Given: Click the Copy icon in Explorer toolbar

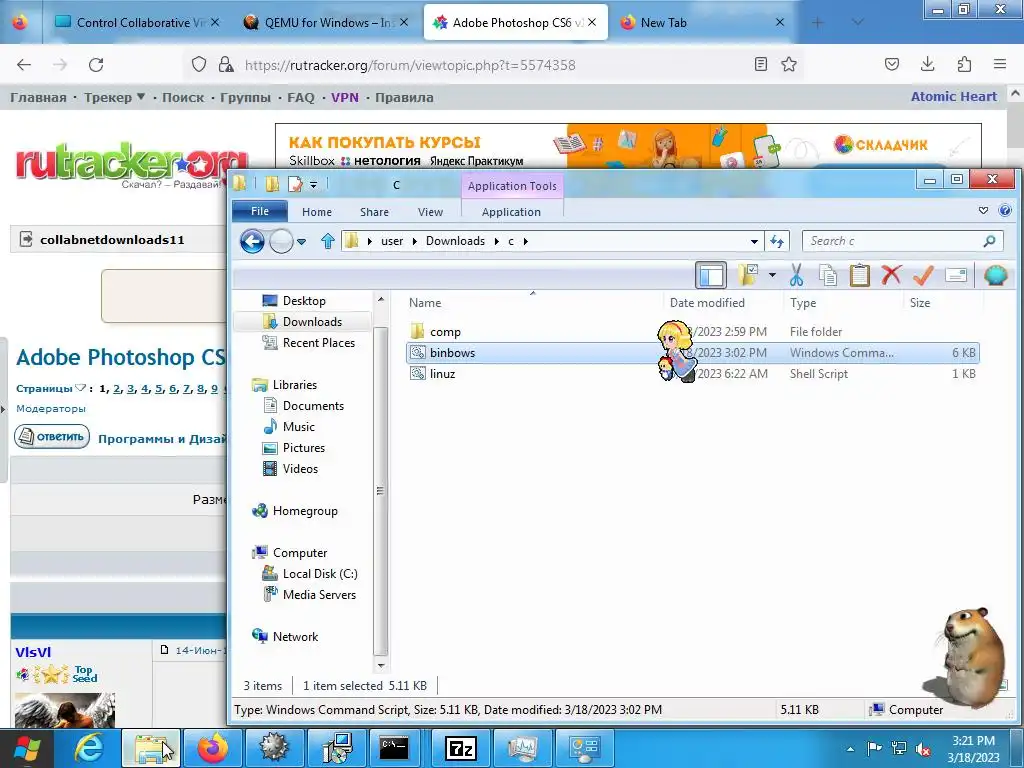Looking at the screenshot, I should 828,275.
